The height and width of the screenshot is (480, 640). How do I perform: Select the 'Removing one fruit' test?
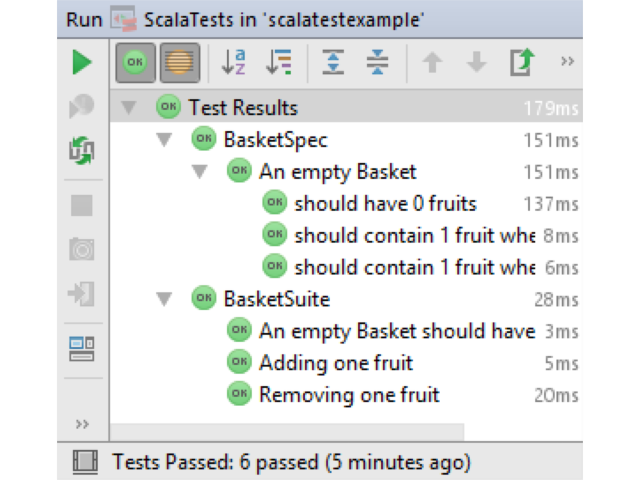(349, 395)
